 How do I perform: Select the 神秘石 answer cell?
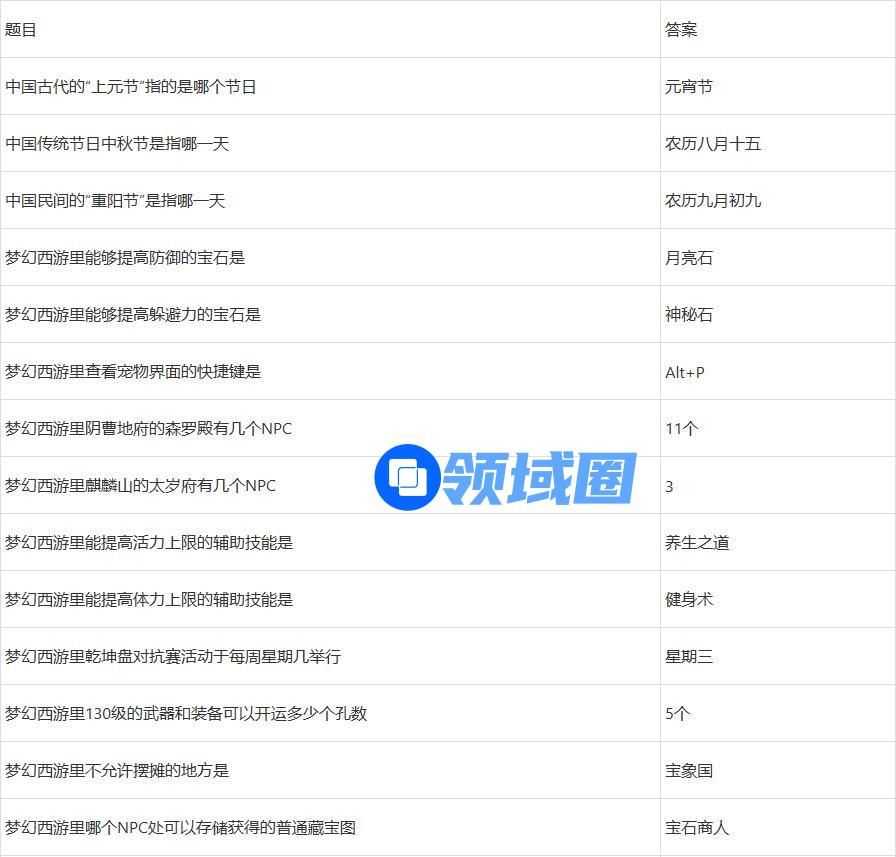pyautogui.click(x=689, y=315)
